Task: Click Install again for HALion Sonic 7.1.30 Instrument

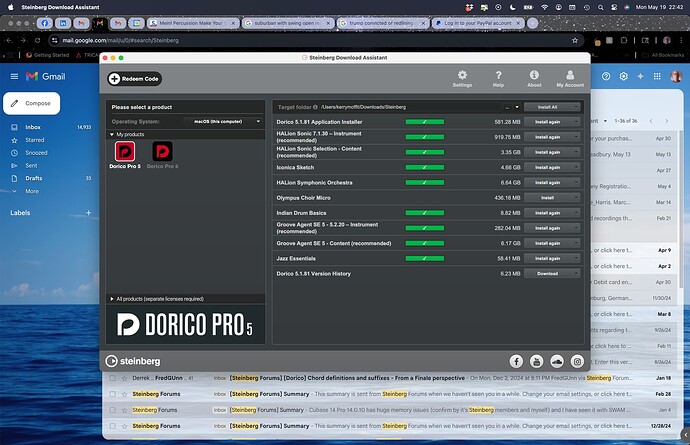Action: [x=547, y=137]
